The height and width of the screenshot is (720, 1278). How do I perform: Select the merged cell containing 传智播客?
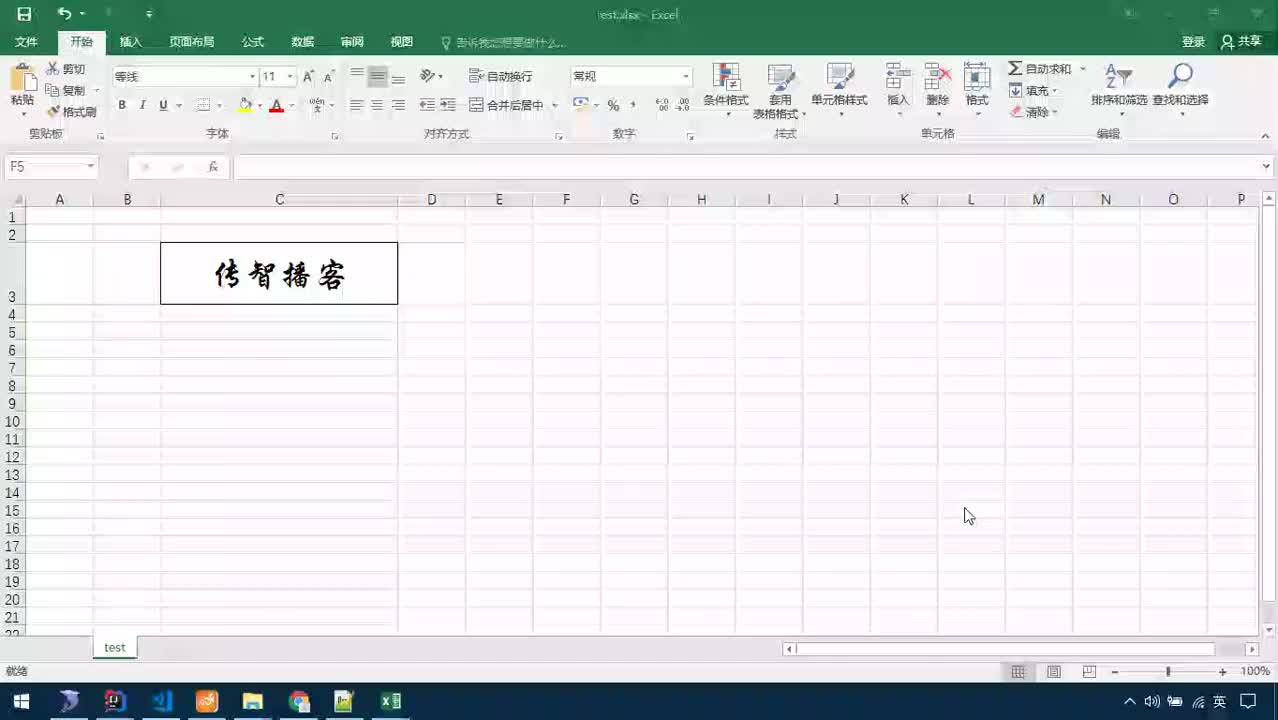(x=279, y=273)
